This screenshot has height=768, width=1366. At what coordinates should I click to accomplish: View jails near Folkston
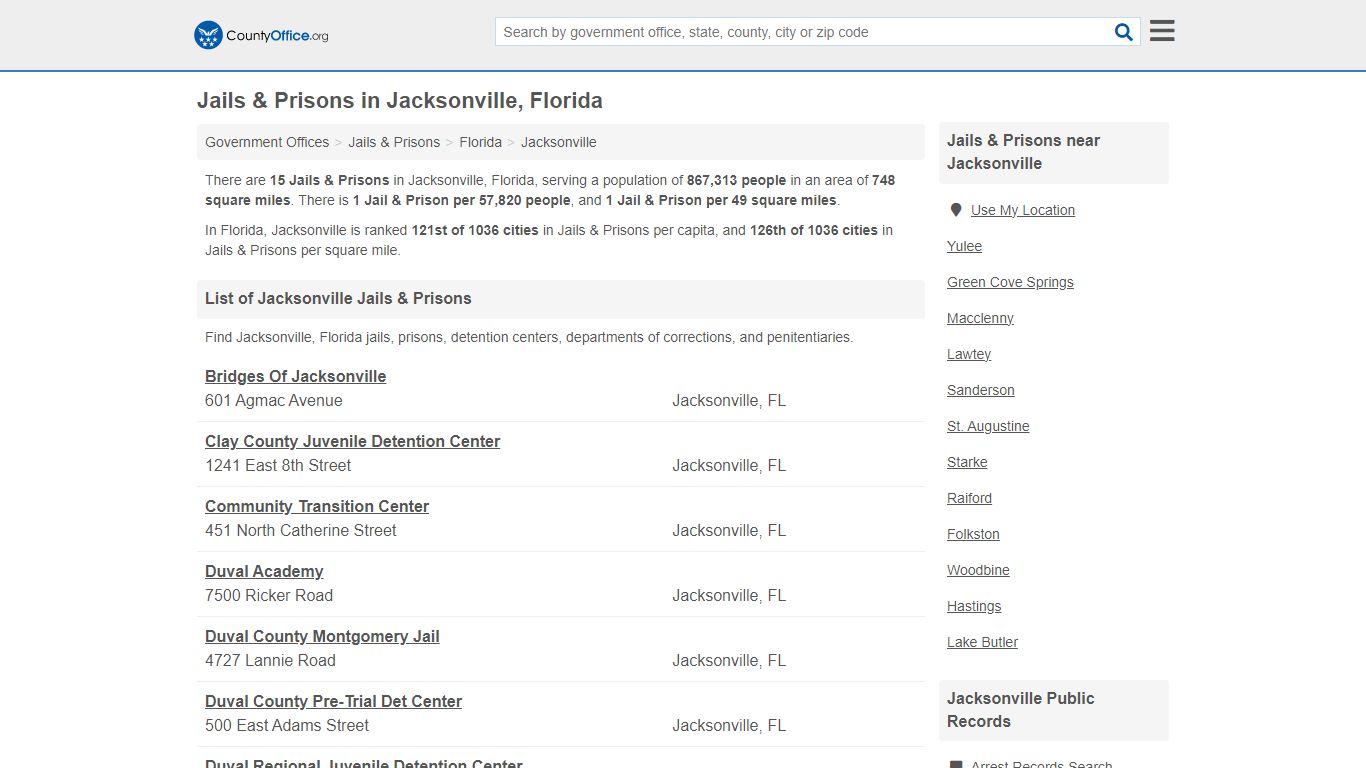[x=973, y=534]
